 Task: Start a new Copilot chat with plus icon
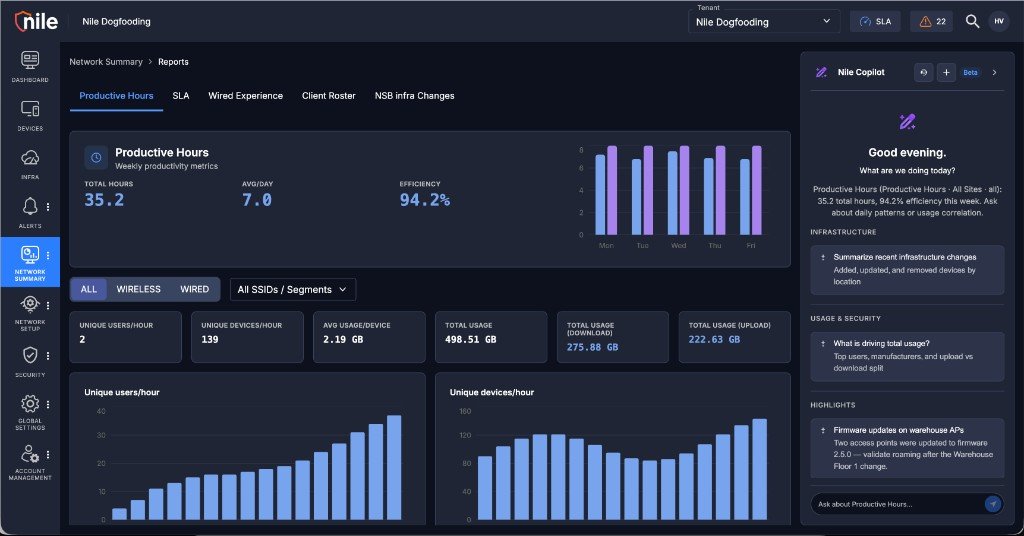[946, 72]
